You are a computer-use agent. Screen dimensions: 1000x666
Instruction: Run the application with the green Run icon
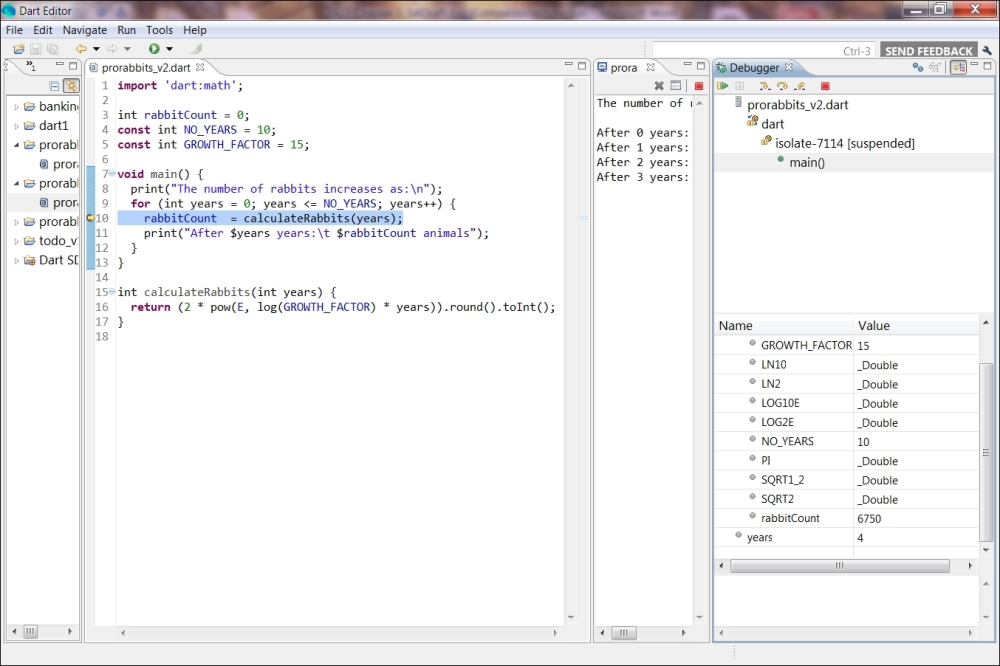(x=154, y=49)
